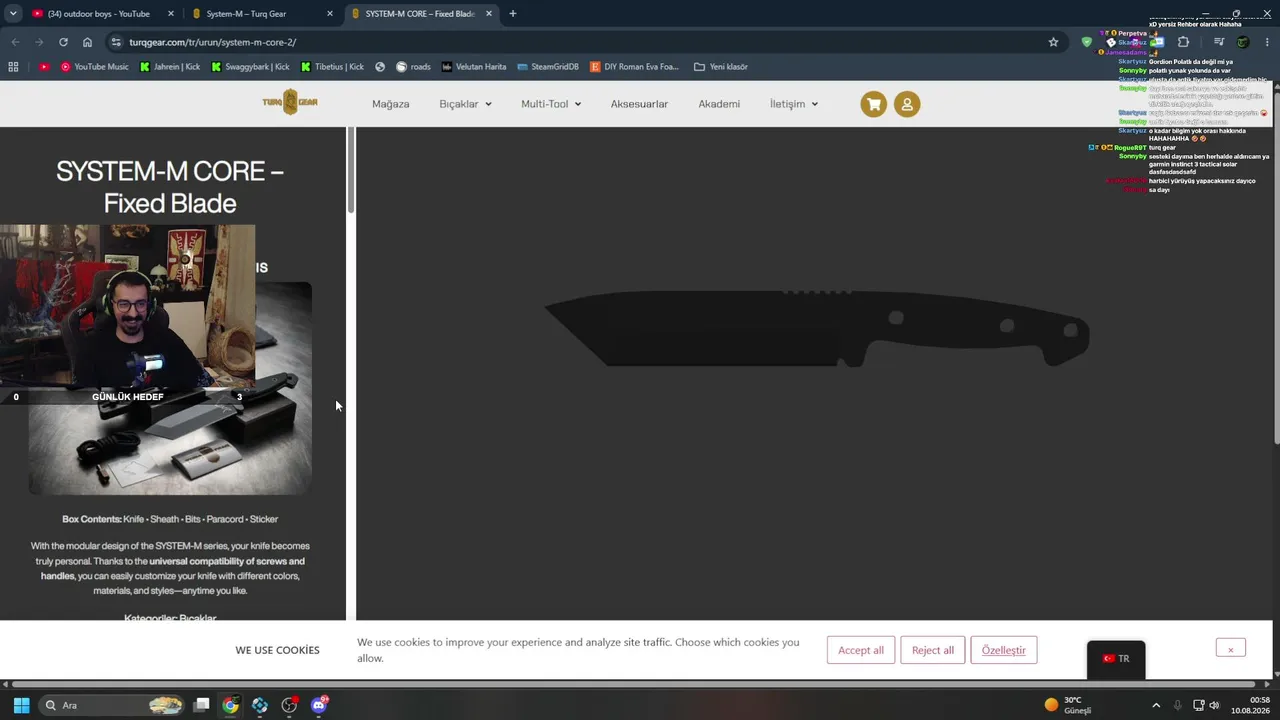The height and width of the screenshot is (720, 1280).
Task: Open the roads bookmark
Action: point(413,67)
